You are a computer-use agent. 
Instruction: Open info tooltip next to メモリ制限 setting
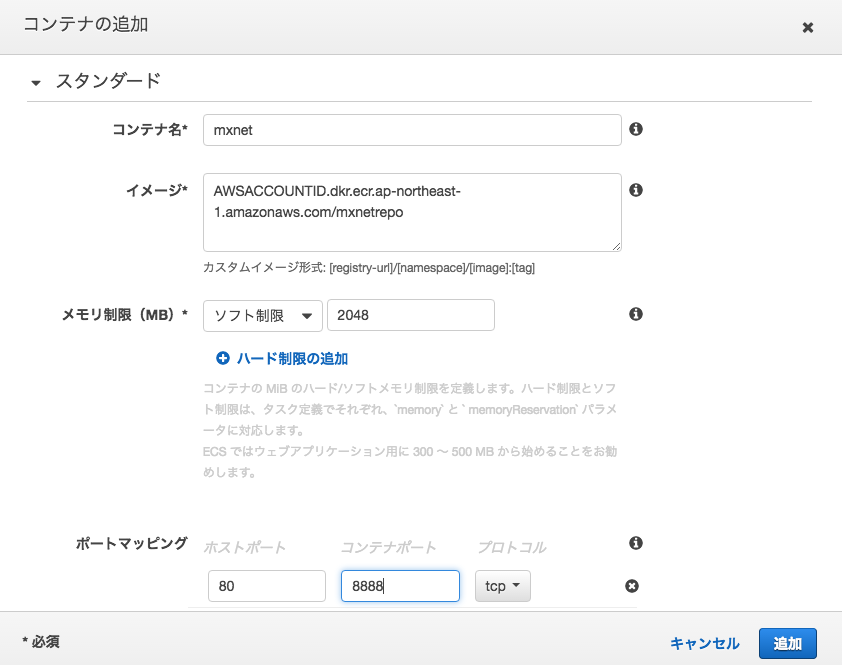pos(634,314)
